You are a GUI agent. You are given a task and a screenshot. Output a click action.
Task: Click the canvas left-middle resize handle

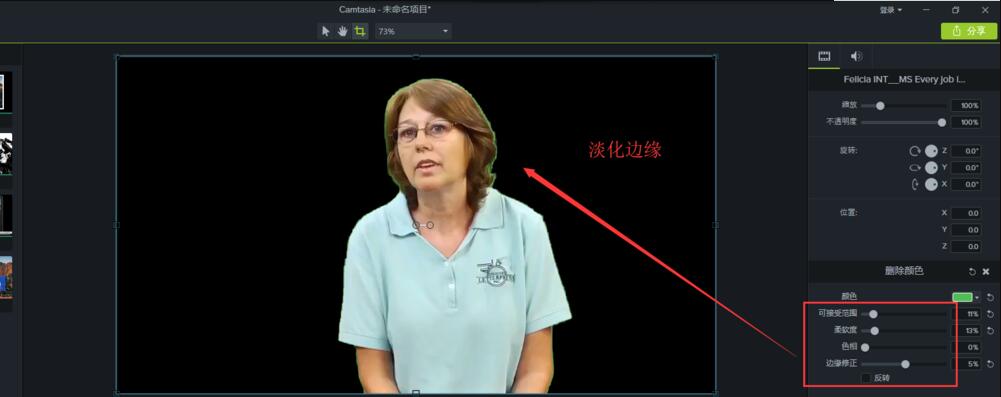[116, 225]
